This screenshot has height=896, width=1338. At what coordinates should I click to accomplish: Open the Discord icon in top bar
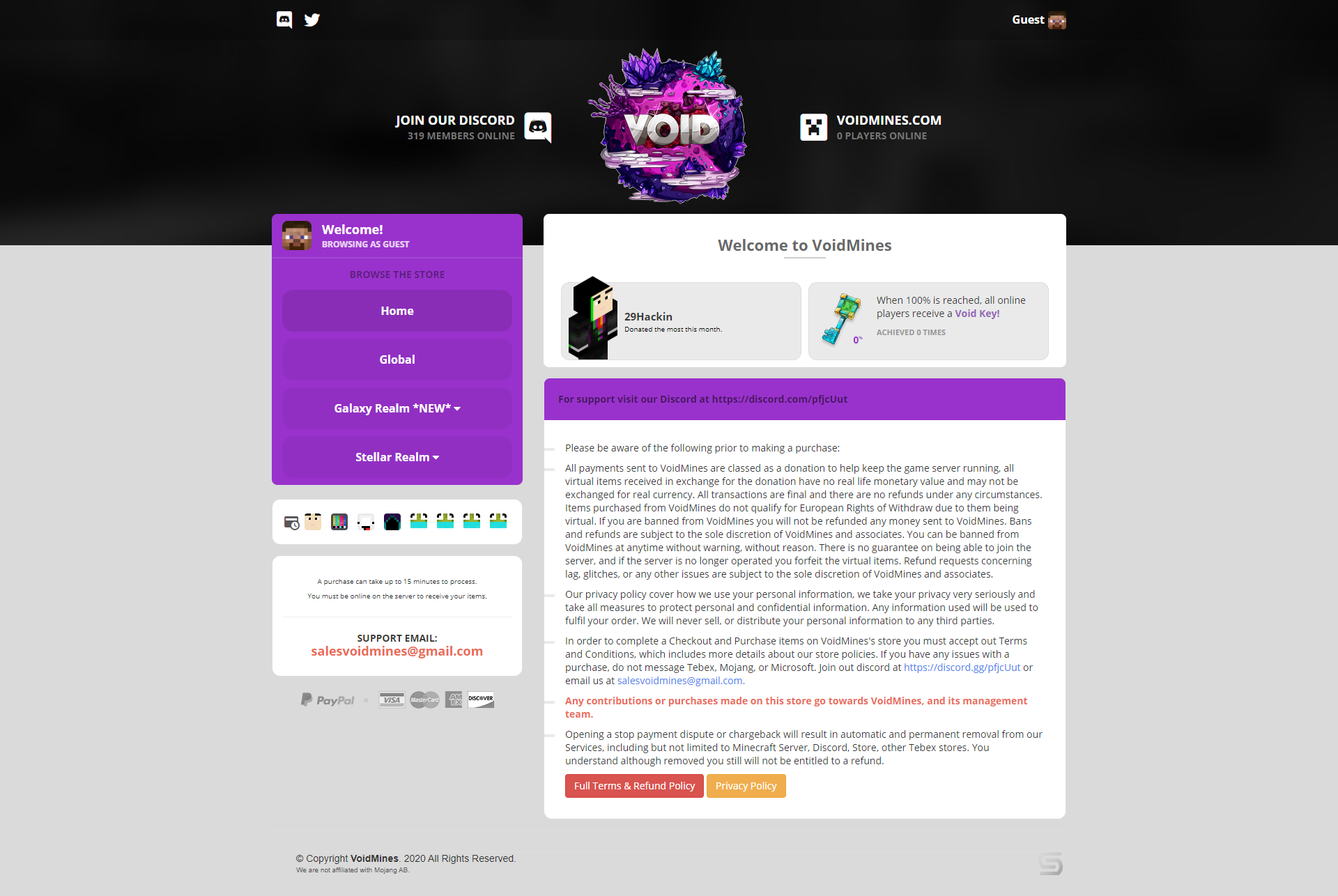pos(284,20)
